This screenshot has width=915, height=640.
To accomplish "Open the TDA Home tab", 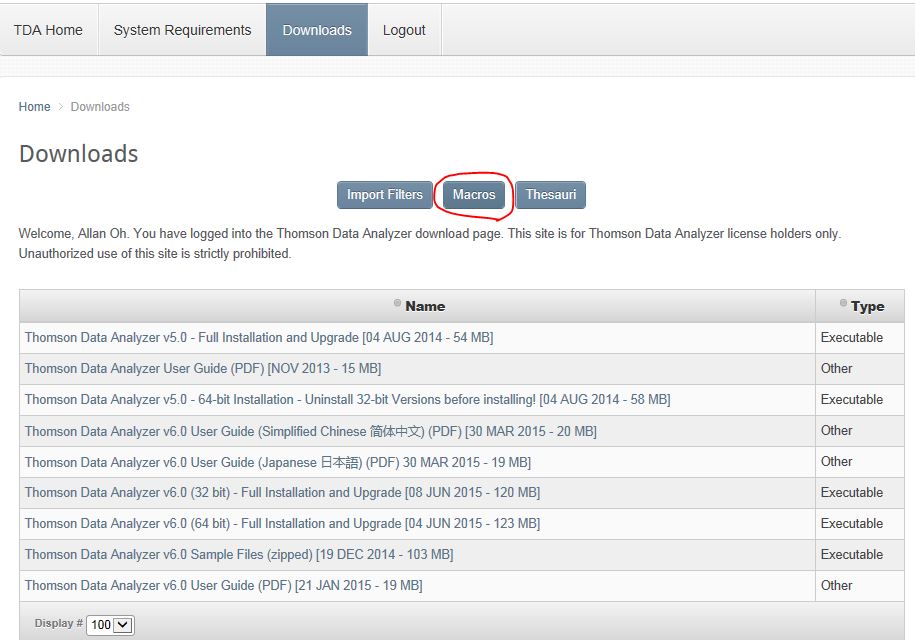I will (x=48, y=30).
